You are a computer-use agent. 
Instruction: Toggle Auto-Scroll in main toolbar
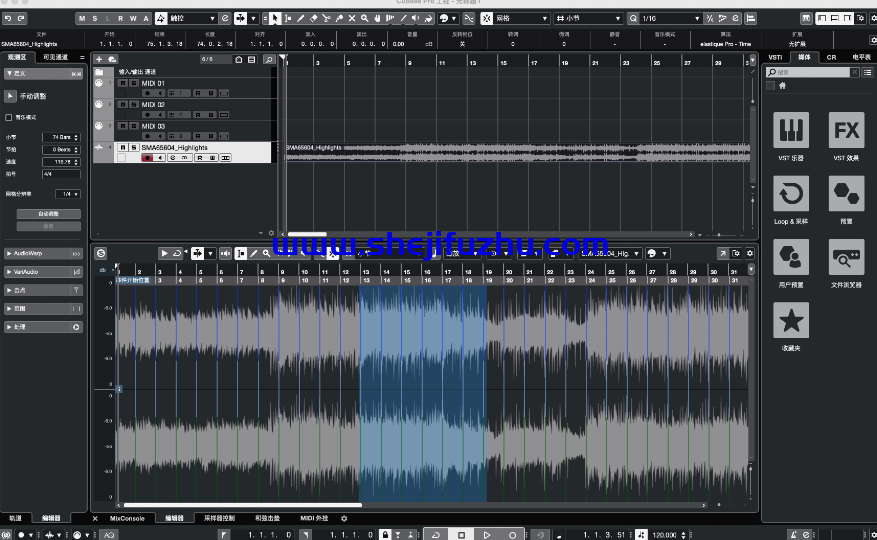[241, 18]
